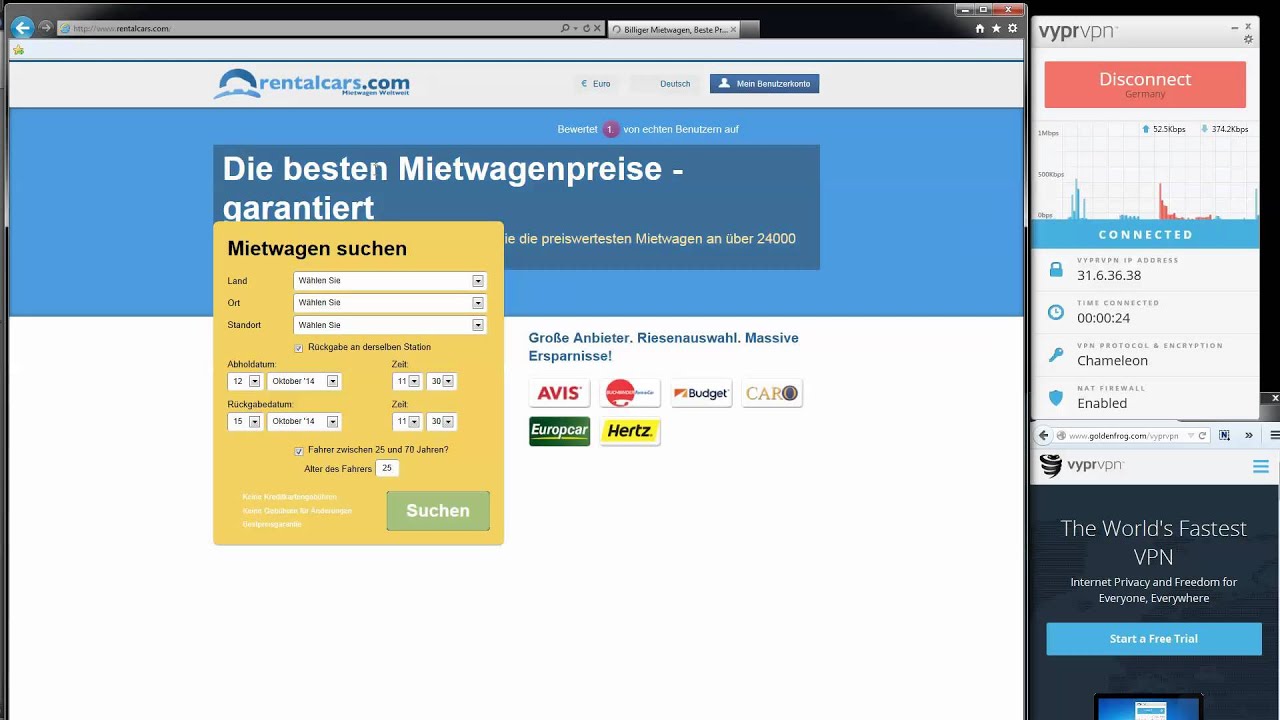Click the Time Connected clock icon
Screen dimensions: 1280x720
click(1055, 312)
